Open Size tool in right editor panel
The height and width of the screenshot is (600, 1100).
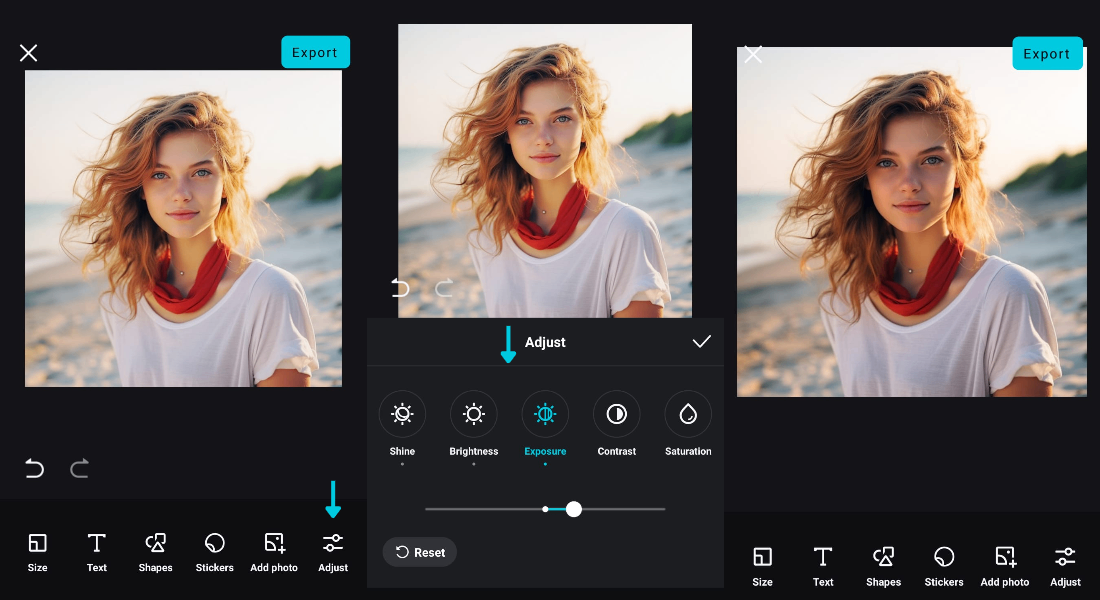(x=763, y=567)
